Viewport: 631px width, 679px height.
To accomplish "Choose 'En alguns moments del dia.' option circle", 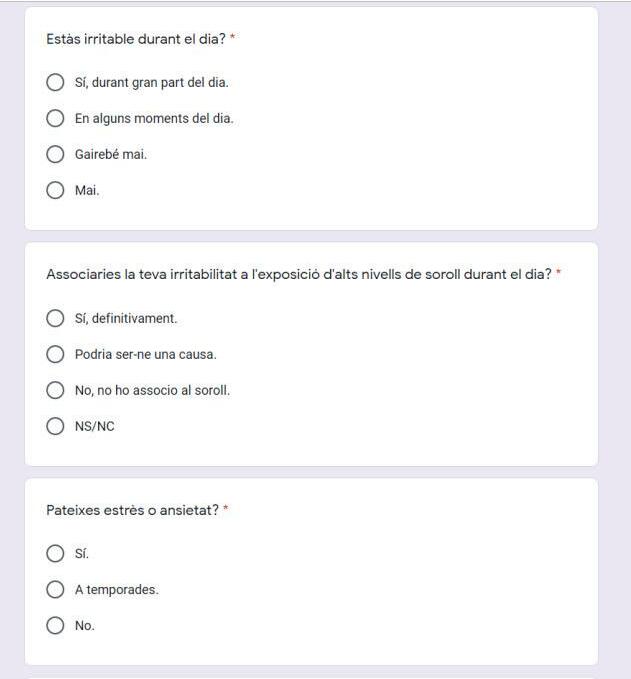I will tap(56, 118).
